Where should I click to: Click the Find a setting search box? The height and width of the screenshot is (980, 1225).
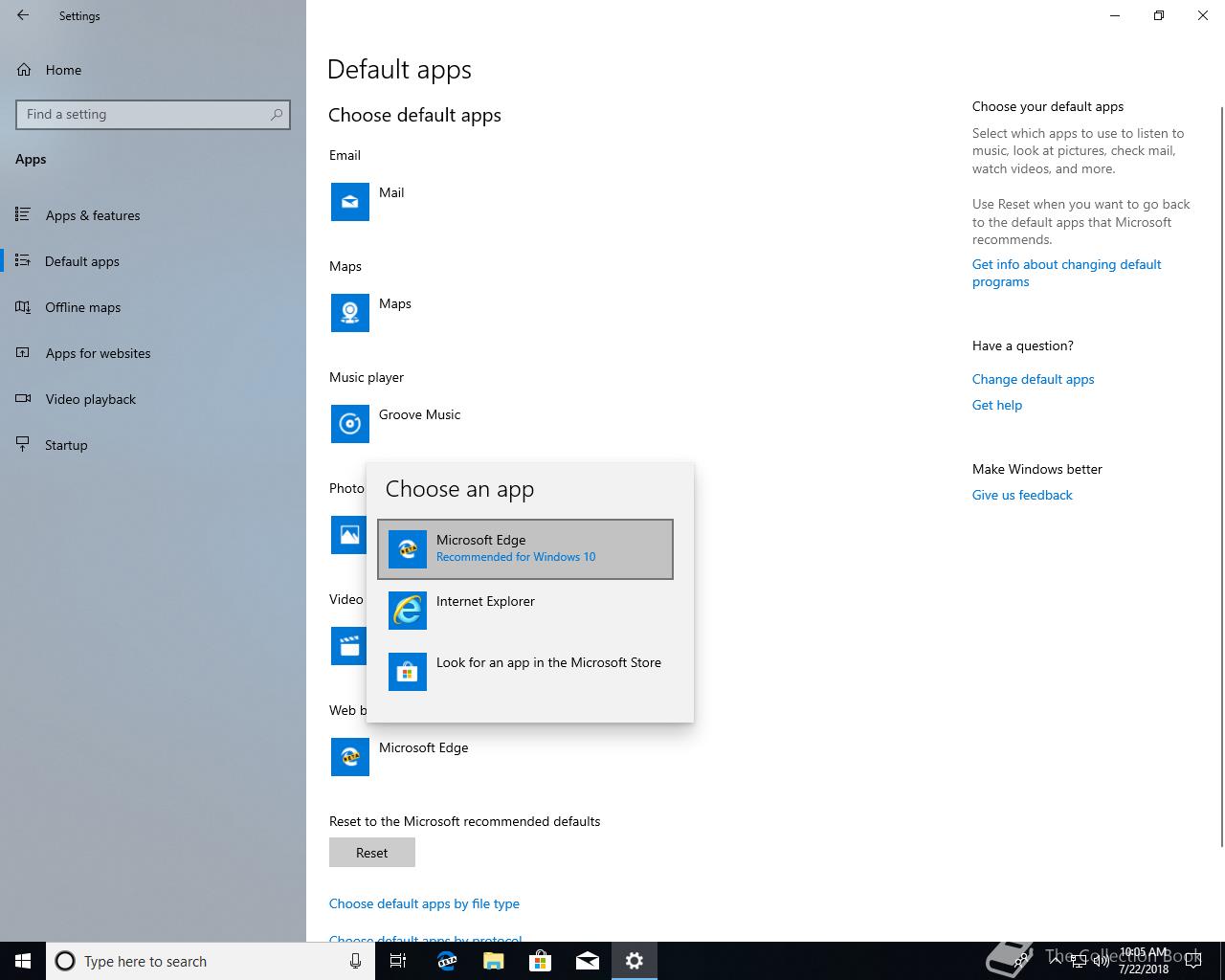153,114
